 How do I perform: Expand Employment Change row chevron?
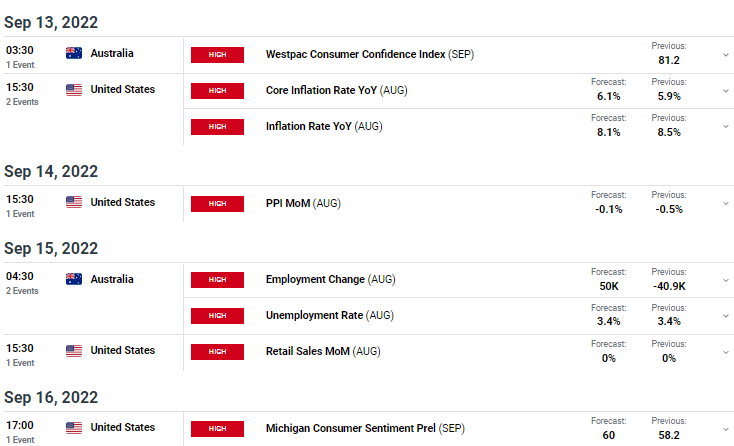click(726, 280)
